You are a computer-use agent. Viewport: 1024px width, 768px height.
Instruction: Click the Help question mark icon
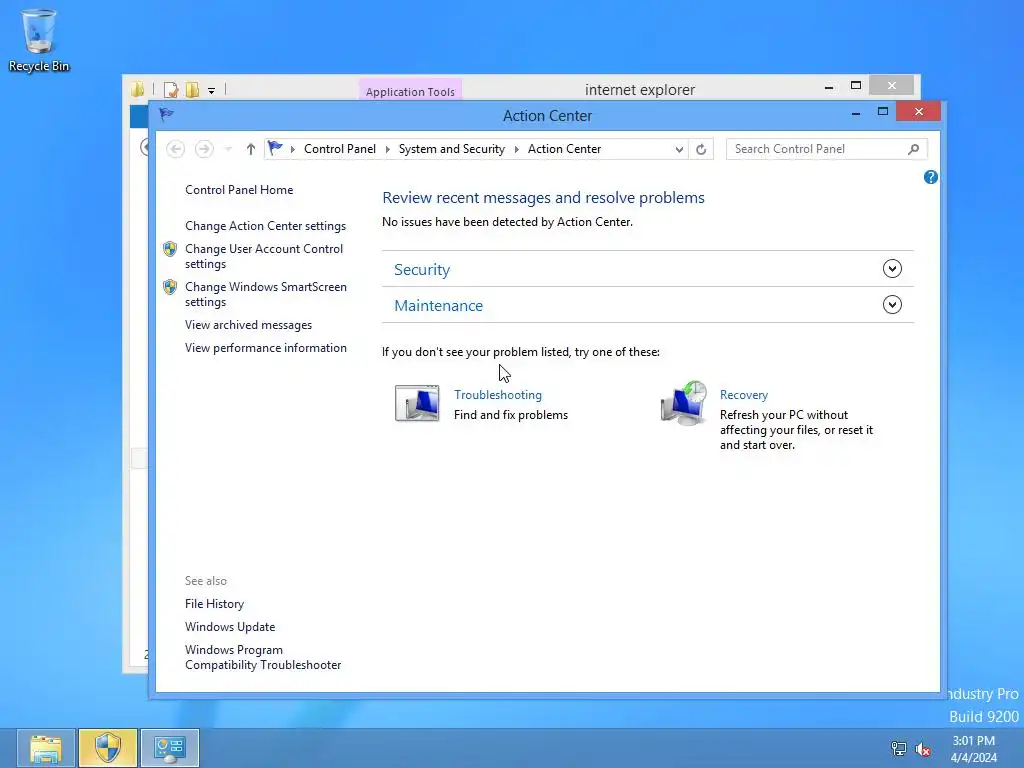(x=931, y=177)
